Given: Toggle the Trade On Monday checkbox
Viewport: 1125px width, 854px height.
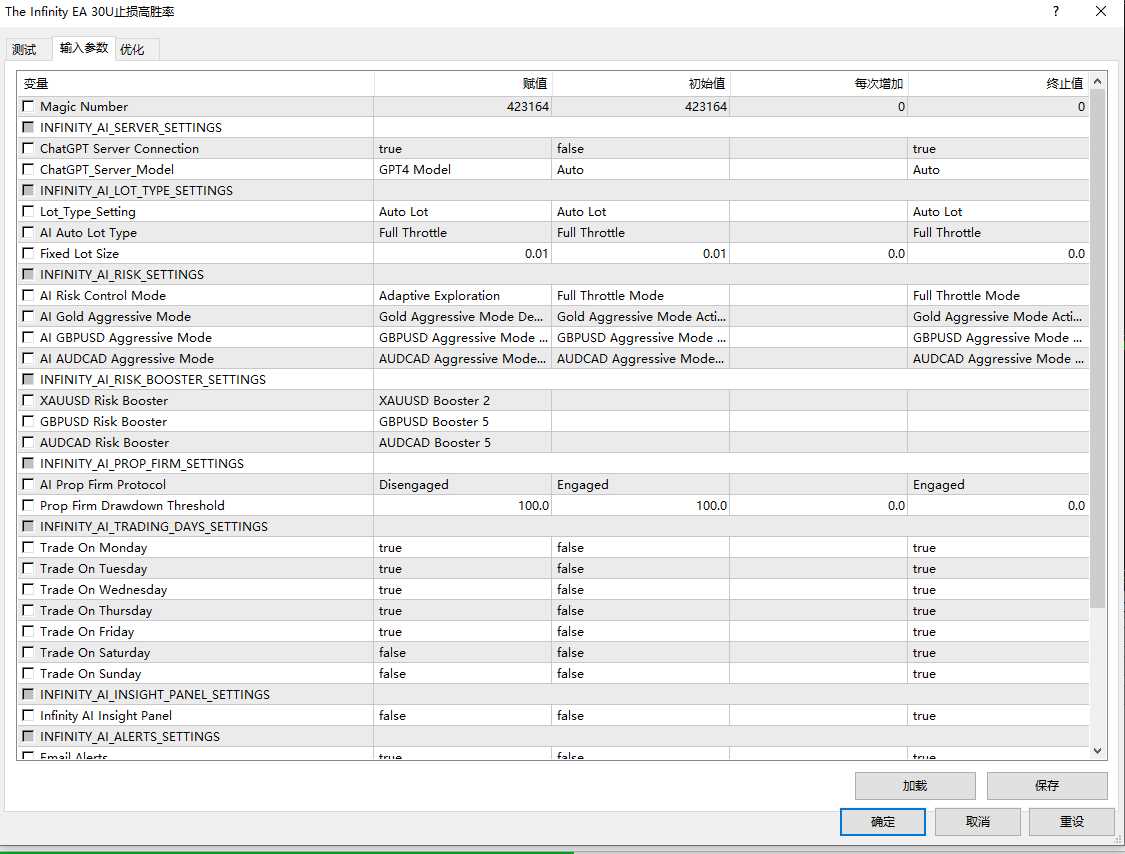Looking at the screenshot, I should click(28, 548).
